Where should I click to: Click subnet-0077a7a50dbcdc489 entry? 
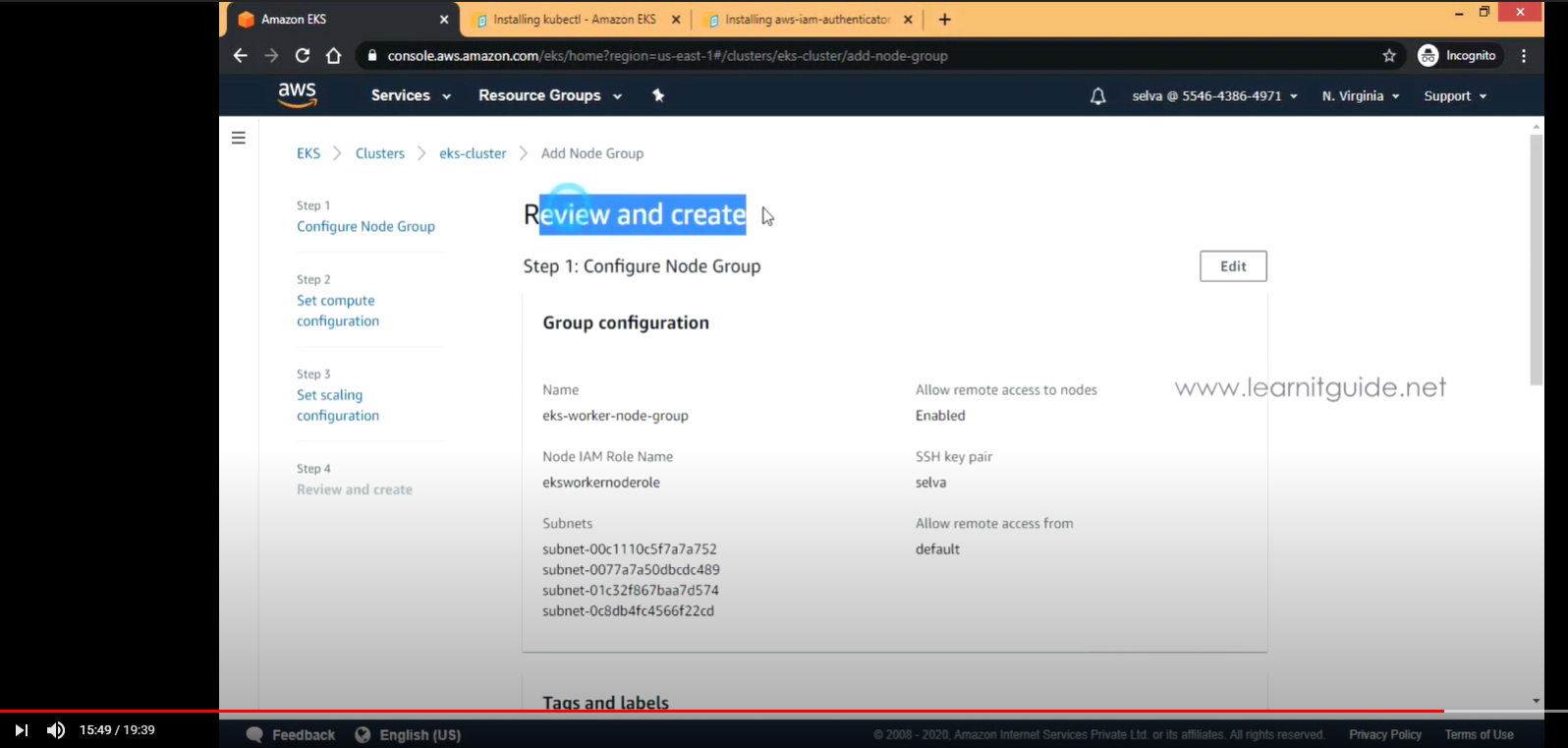click(x=631, y=570)
